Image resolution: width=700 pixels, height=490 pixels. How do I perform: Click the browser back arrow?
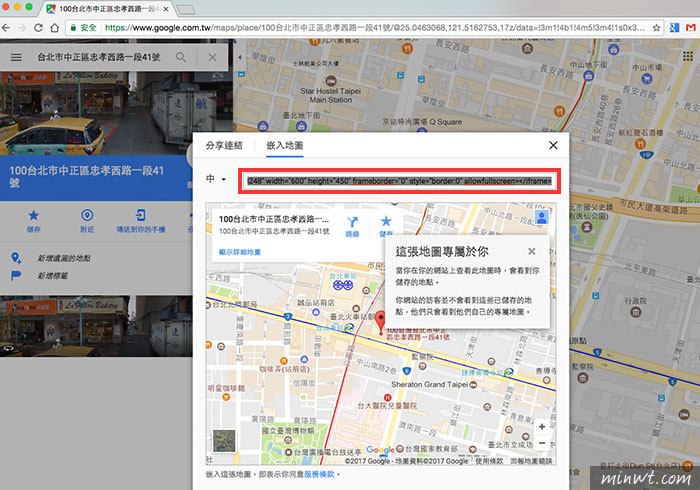click(6, 28)
